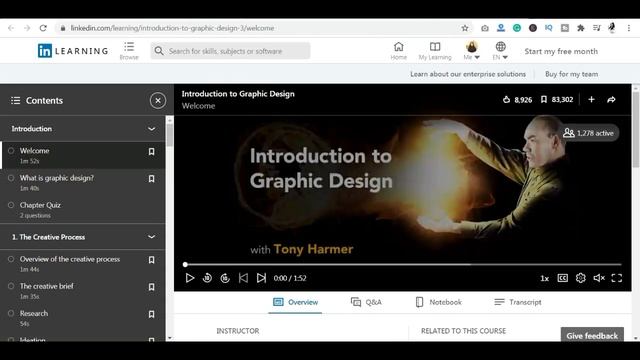Switch to the Transcript tab
The width and height of the screenshot is (640, 360).
(x=518, y=302)
